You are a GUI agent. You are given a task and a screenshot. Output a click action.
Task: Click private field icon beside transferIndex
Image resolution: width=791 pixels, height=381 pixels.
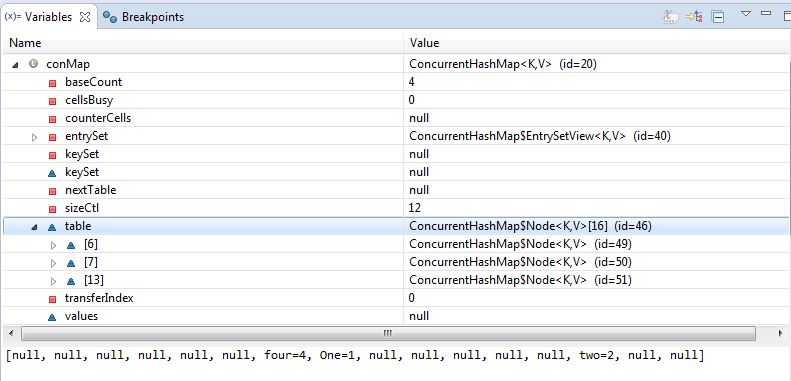tap(52, 299)
